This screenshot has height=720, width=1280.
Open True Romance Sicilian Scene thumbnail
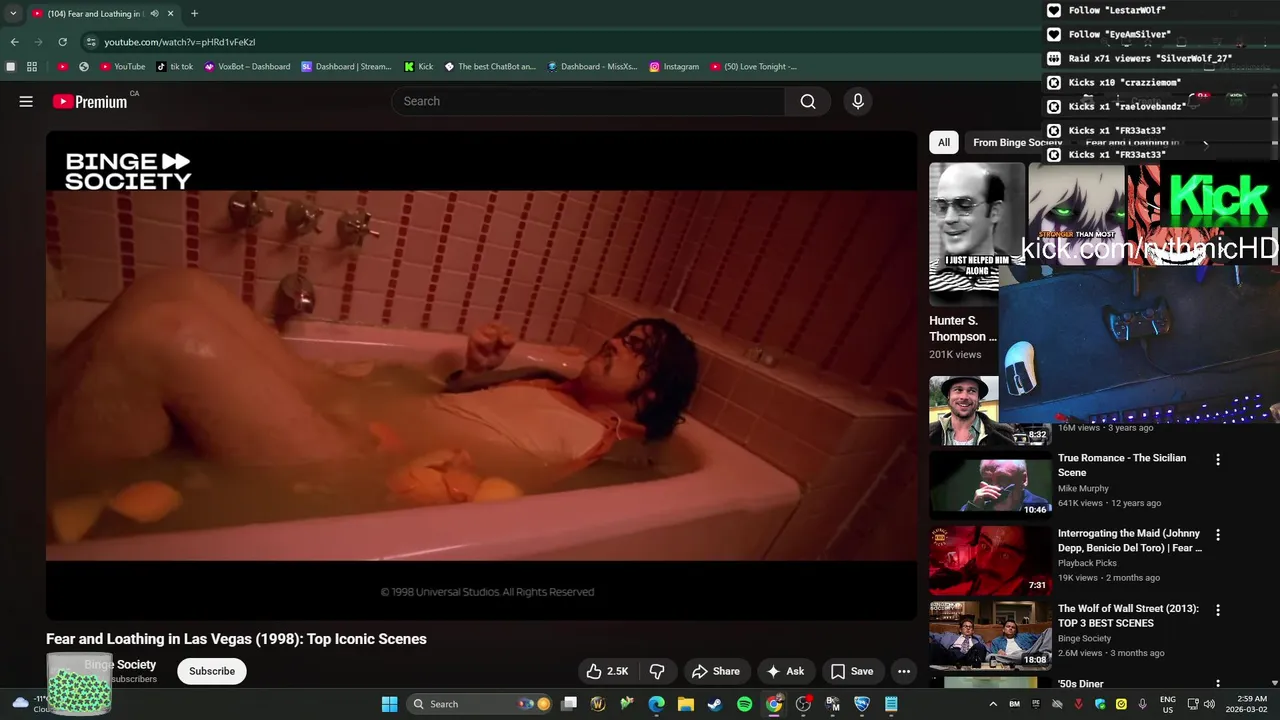[x=990, y=485]
